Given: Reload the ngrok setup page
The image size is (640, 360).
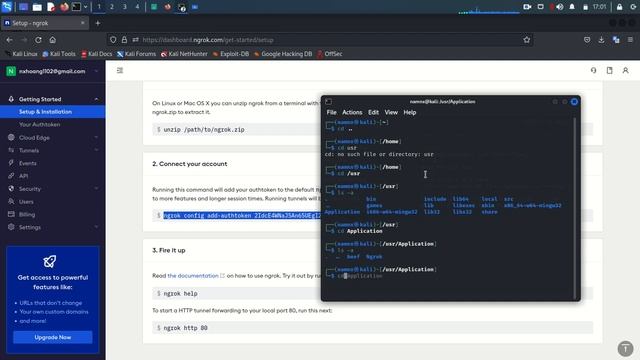Looking at the screenshot, I should tap(38, 40).
